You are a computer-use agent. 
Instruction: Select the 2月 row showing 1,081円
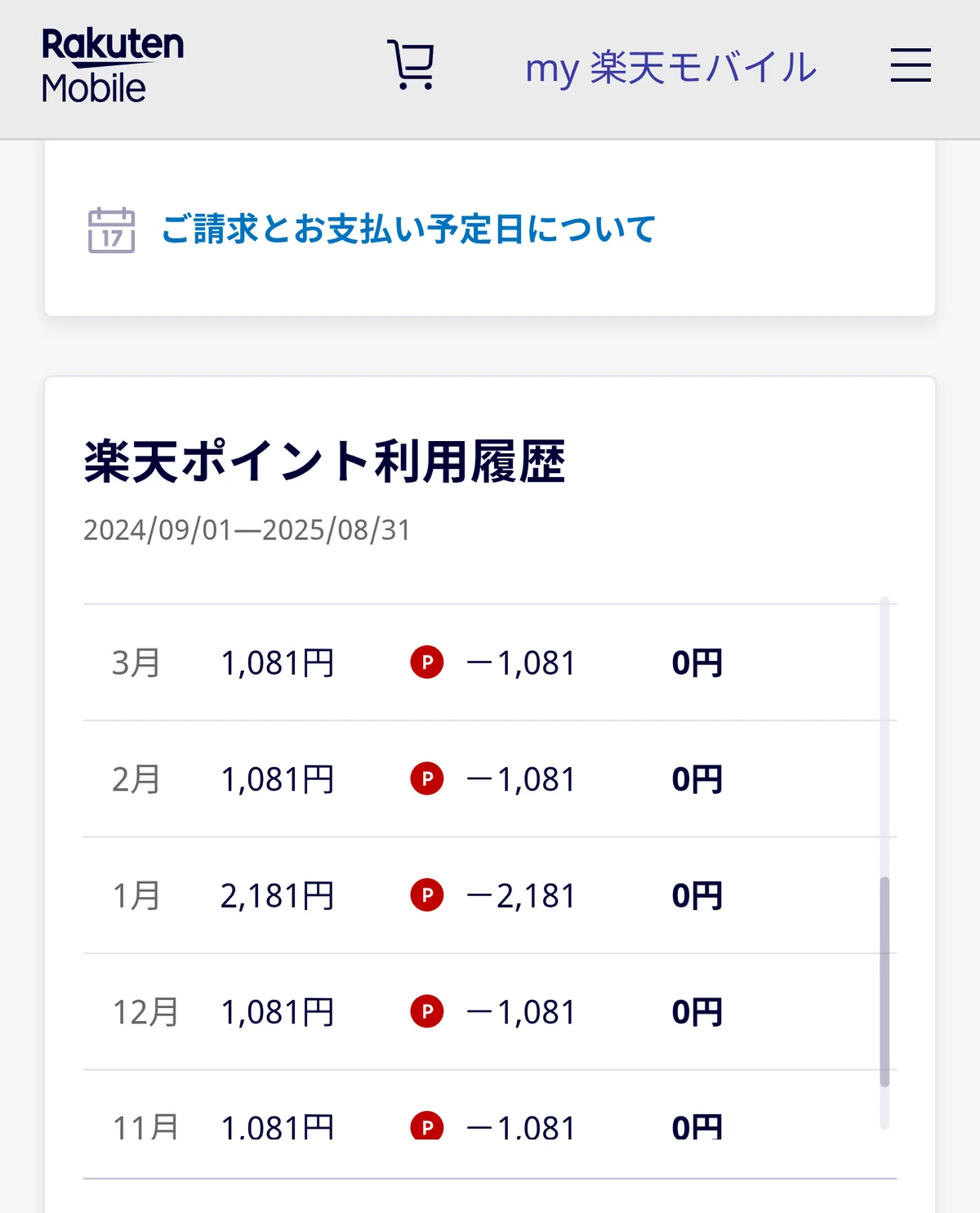click(x=482, y=779)
